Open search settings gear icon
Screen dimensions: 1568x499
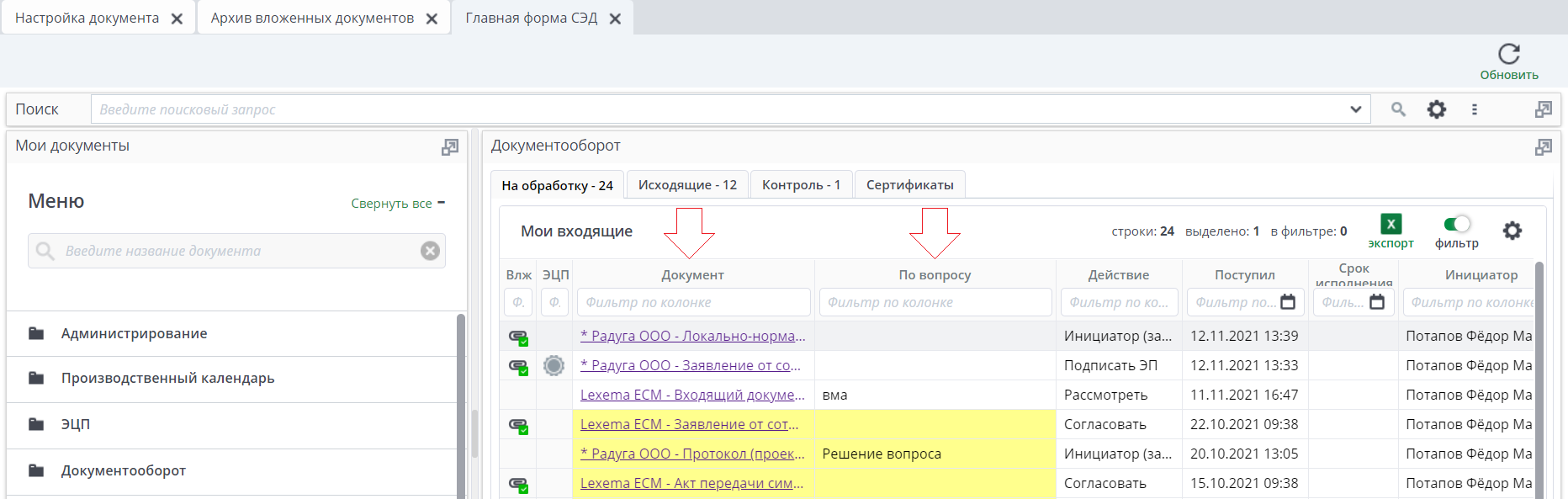1437,109
